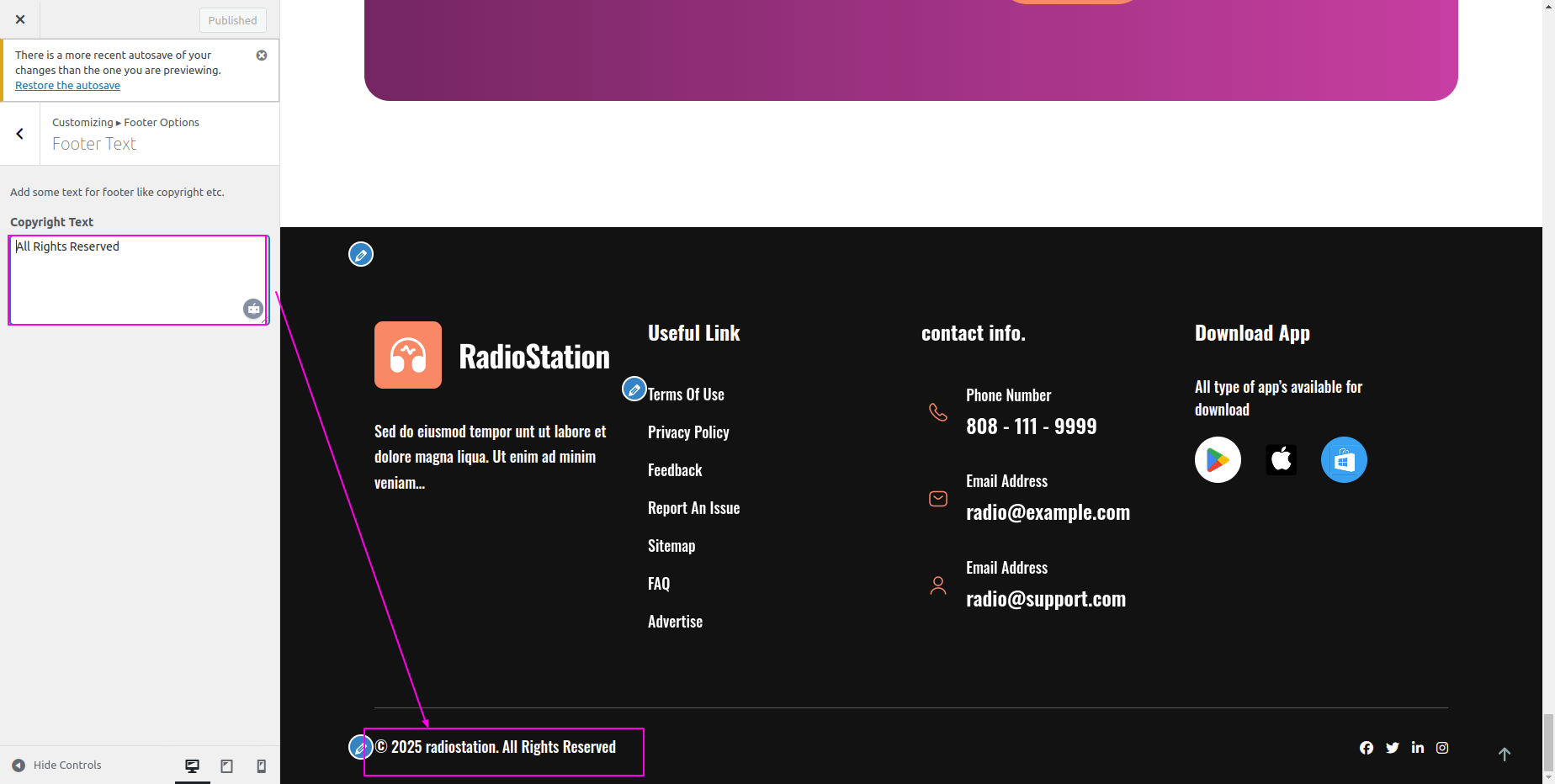Click the assistant icon inside the Copyright textarea
The height and width of the screenshot is (784, 1555).
click(253, 309)
